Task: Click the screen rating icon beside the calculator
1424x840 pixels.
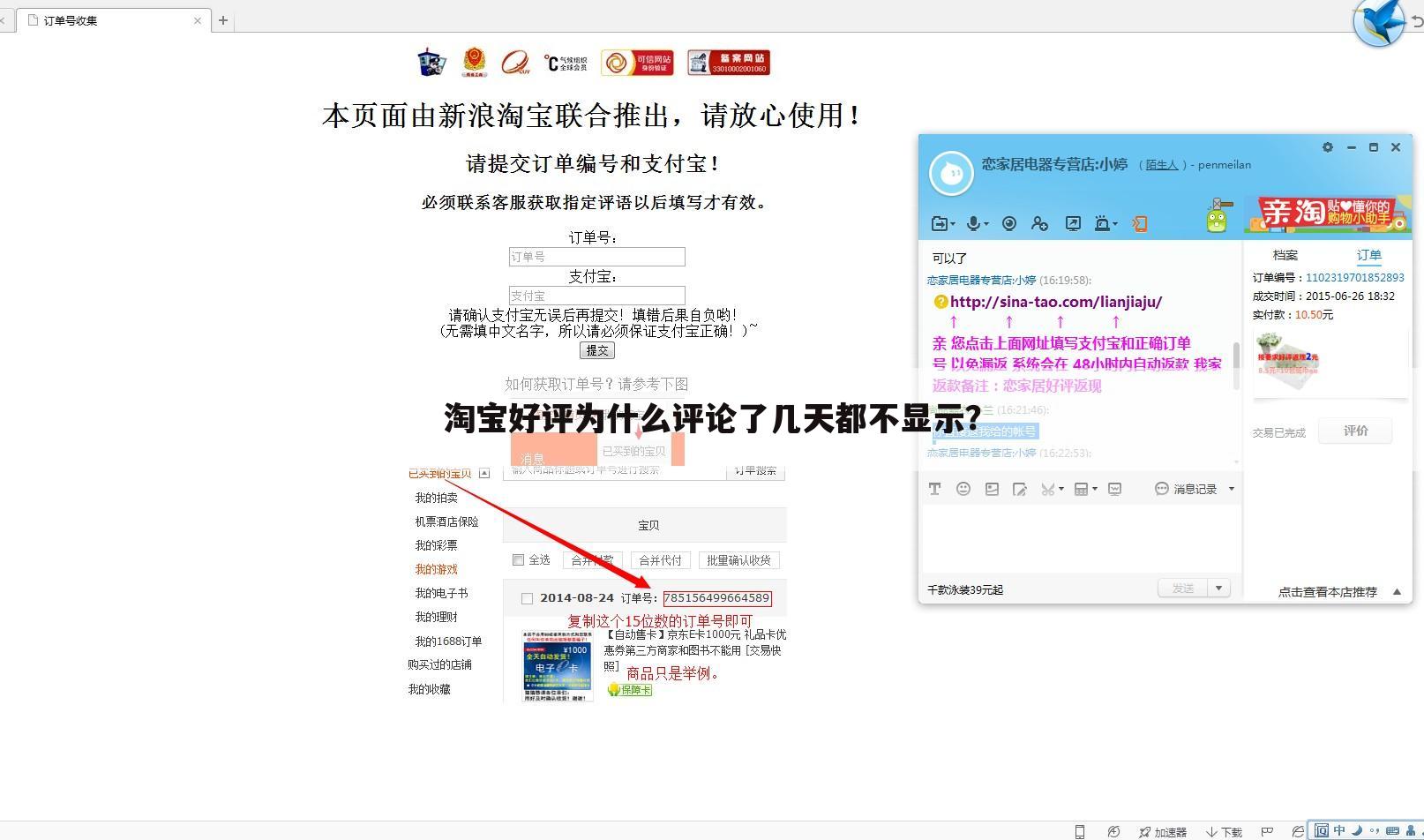Action: (x=1115, y=489)
